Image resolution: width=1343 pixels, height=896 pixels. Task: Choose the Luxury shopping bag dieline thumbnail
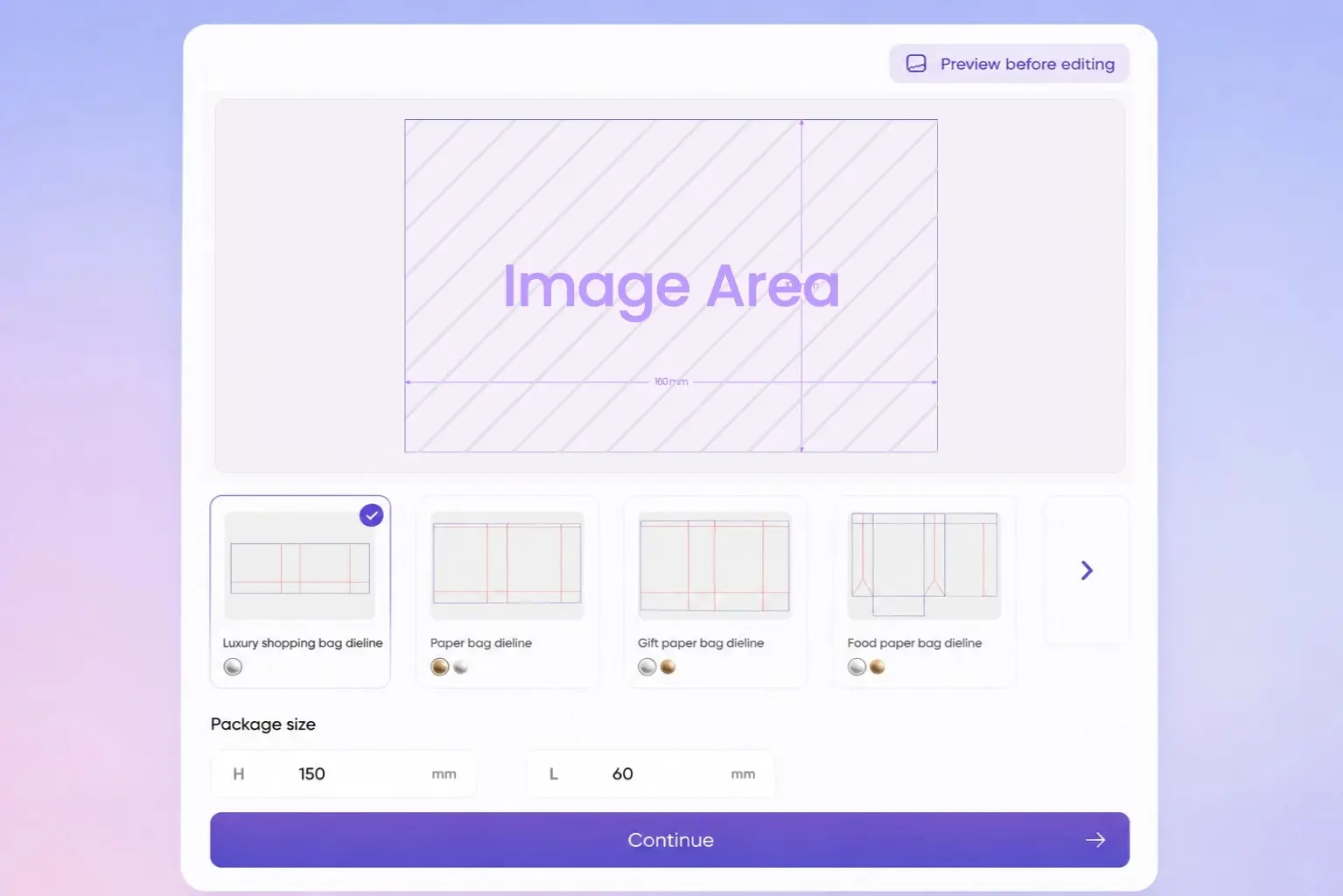coord(300,566)
